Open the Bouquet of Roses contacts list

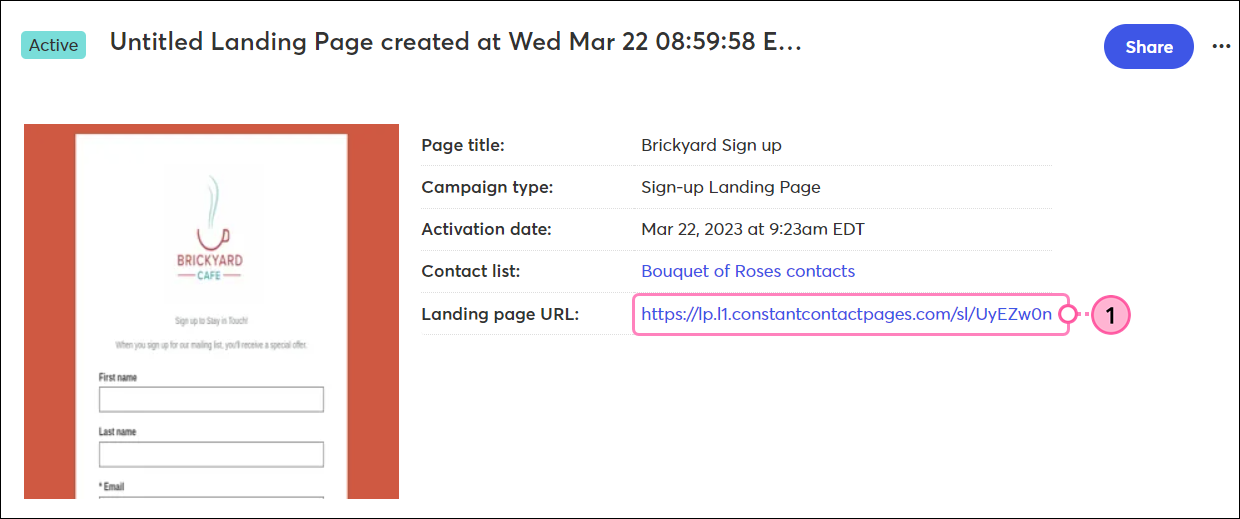pyautogui.click(x=748, y=271)
